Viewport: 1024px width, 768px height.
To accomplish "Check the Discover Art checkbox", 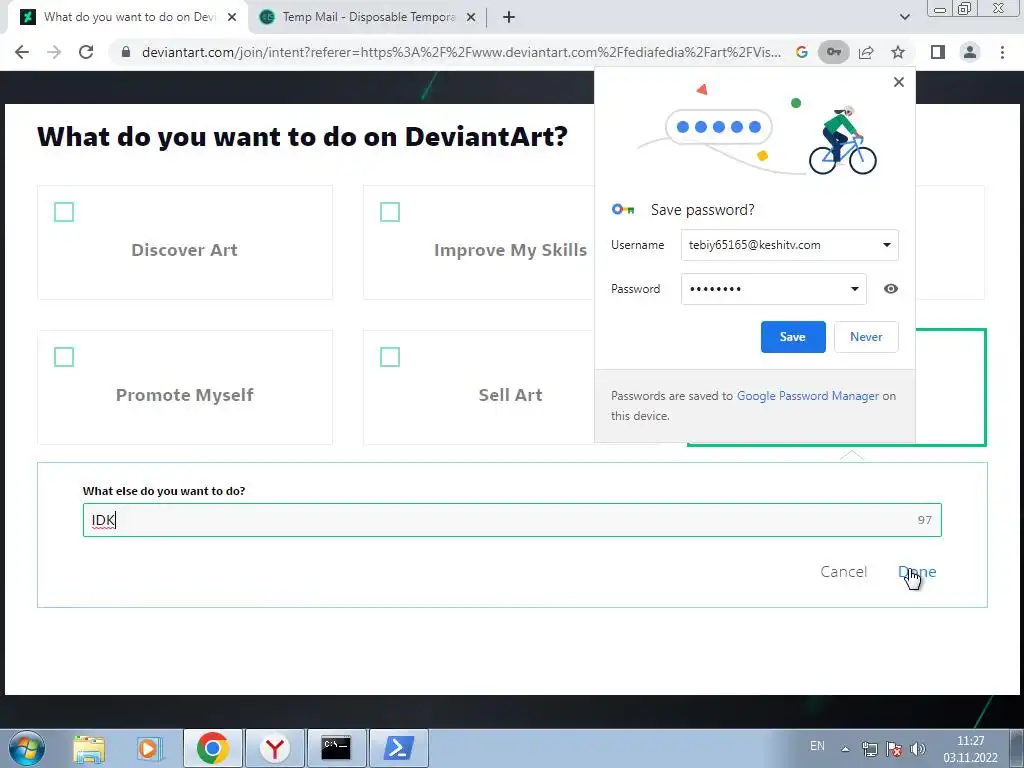I will click(x=64, y=212).
